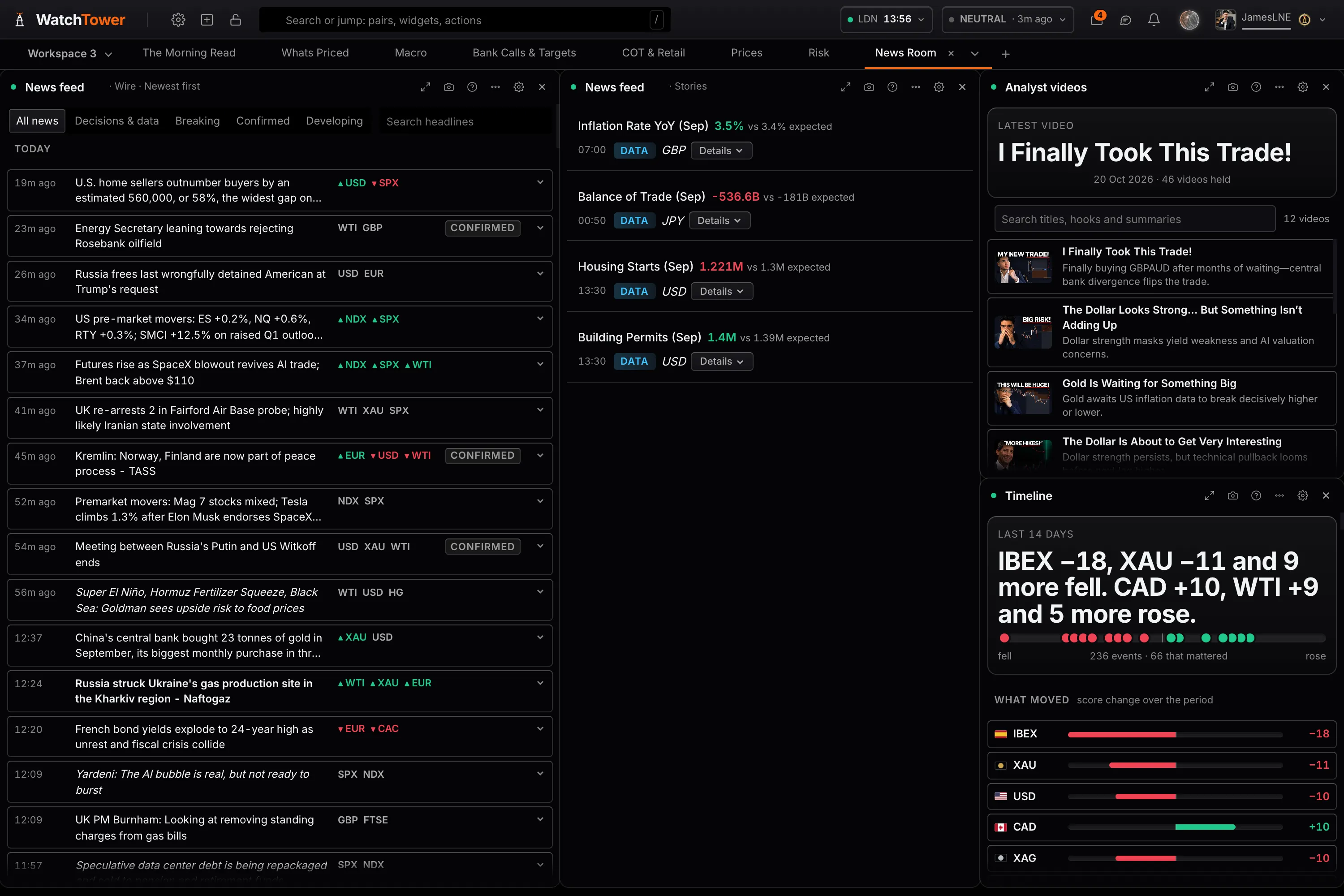
Task: Filter feed by Breaking
Action: click(198, 121)
